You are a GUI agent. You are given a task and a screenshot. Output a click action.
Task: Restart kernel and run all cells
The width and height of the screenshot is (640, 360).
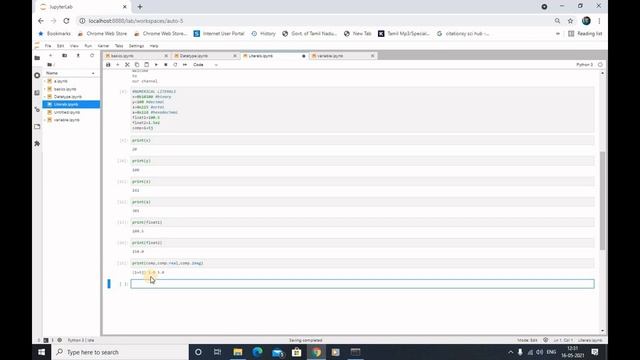tap(185, 65)
